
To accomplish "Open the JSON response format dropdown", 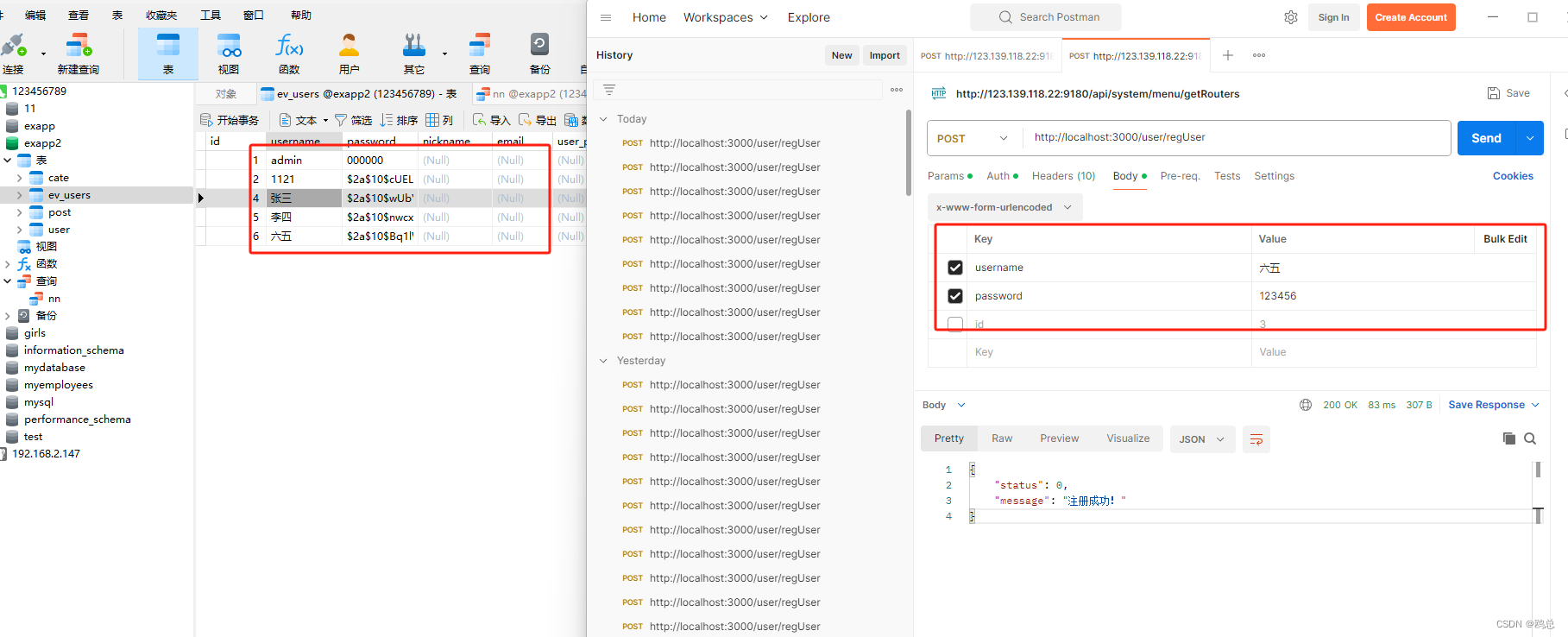I will point(1202,439).
